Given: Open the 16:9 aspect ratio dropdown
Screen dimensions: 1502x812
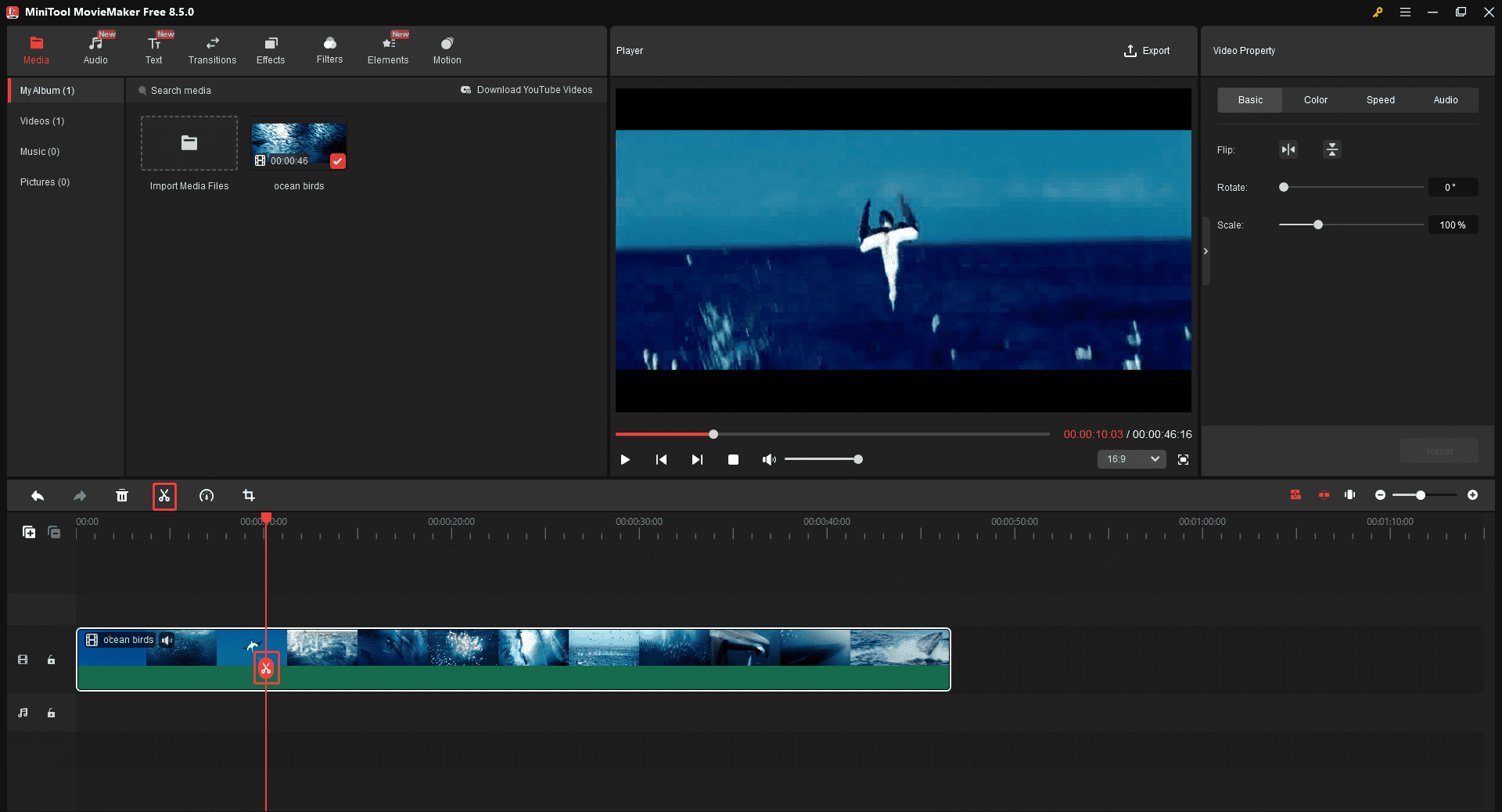Looking at the screenshot, I should coord(1130,460).
